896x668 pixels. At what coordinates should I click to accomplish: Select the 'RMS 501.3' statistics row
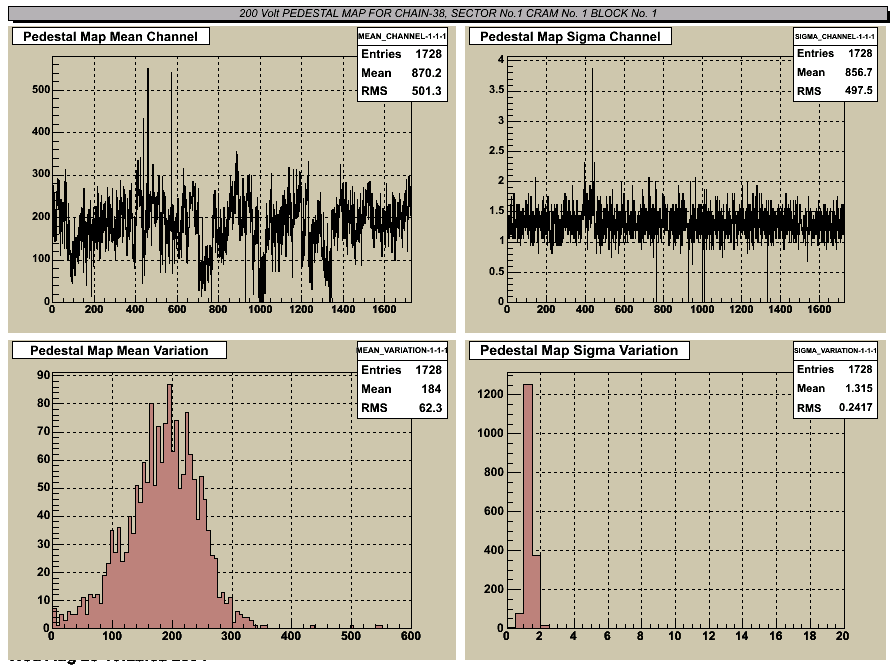click(x=402, y=91)
